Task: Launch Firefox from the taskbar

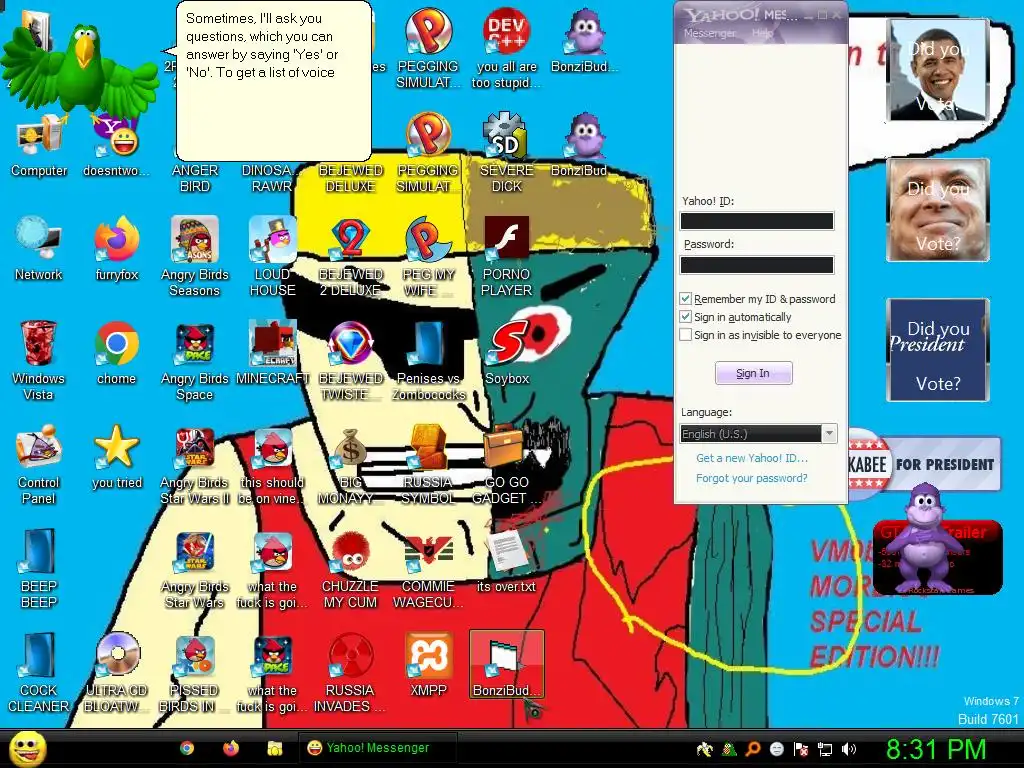Action: click(x=231, y=748)
